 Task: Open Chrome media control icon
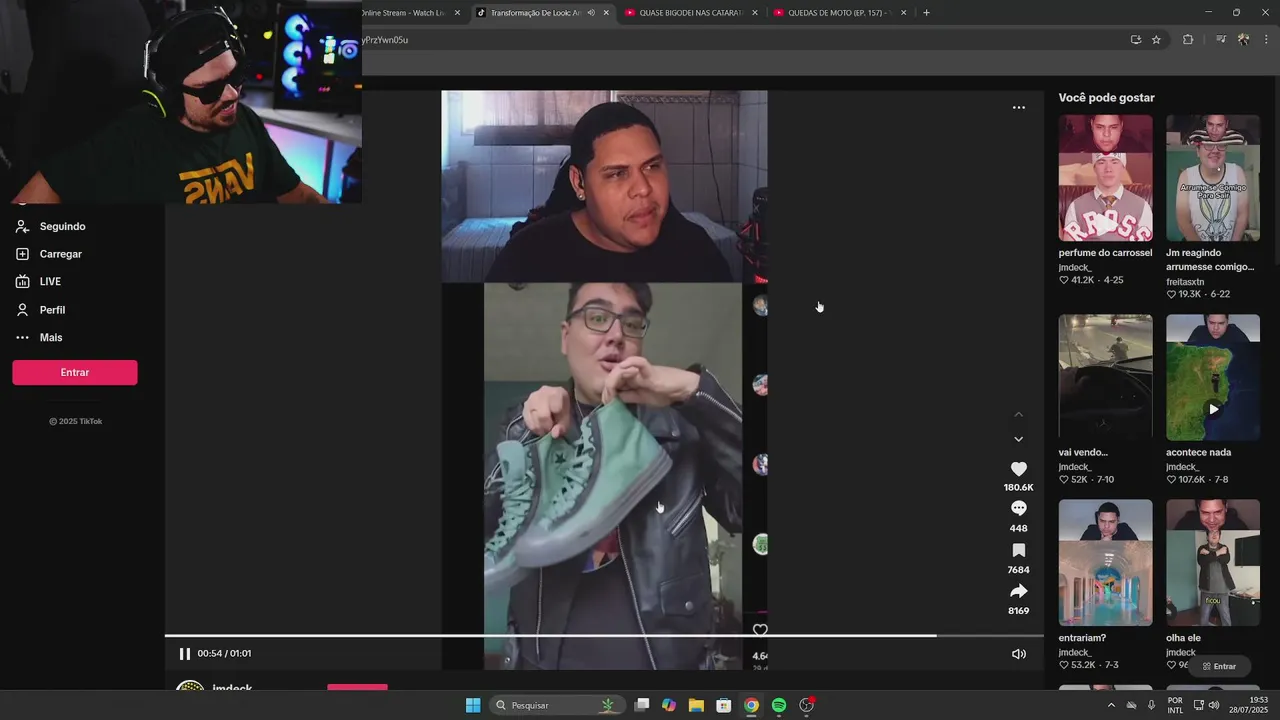tap(1221, 40)
